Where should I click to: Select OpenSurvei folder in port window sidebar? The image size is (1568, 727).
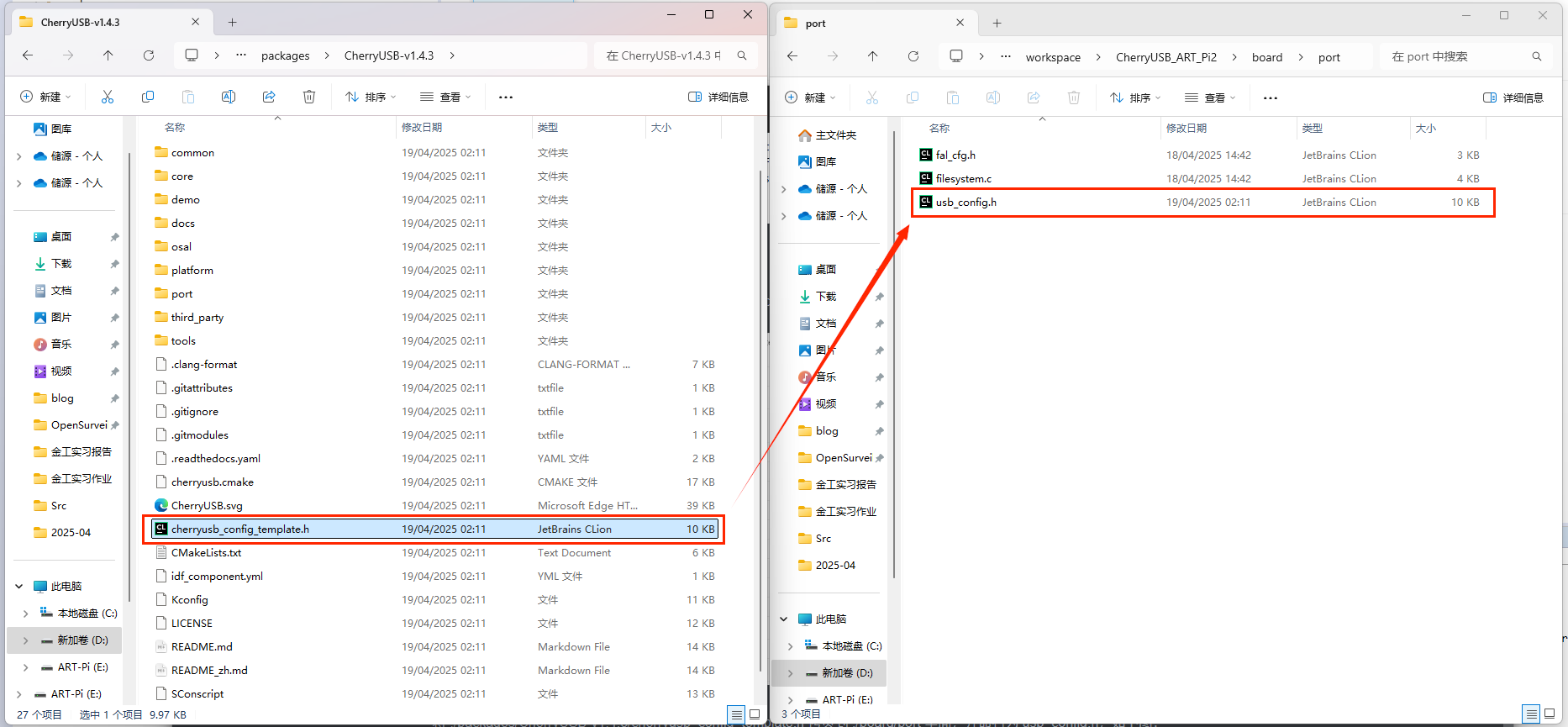[x=835, y=458]
